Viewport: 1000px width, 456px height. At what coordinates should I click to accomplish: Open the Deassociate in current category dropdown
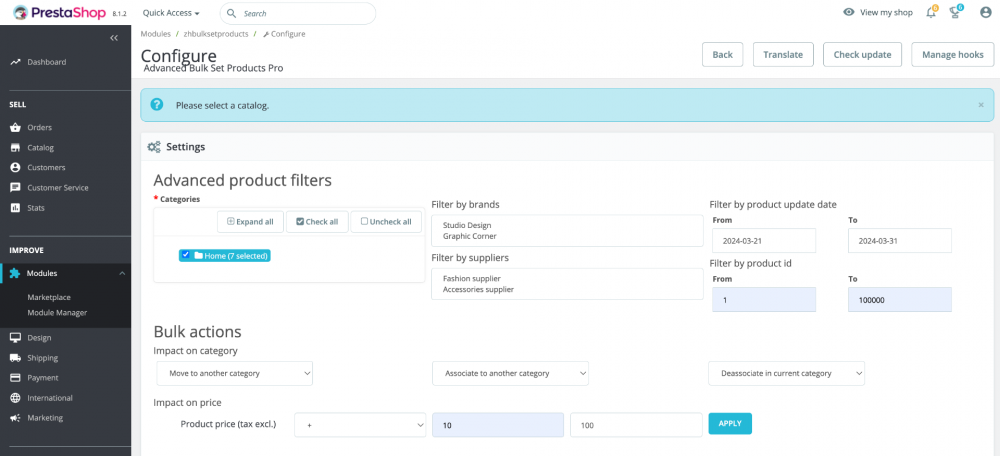(x=786, y=373)
